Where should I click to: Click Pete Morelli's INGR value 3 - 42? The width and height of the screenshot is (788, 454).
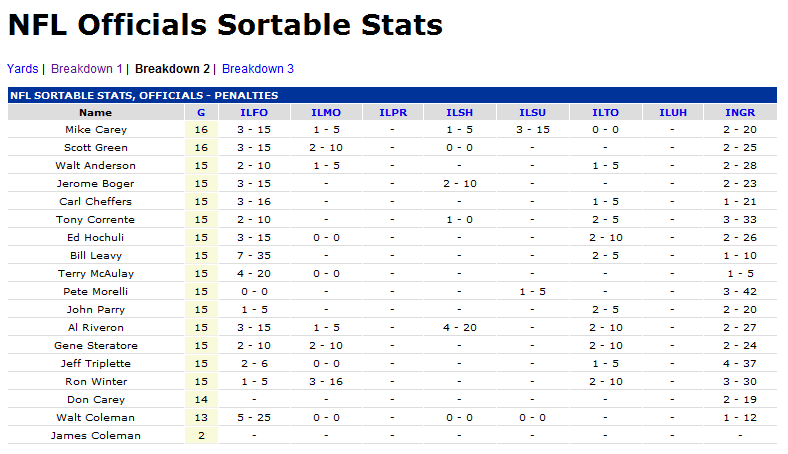(x=742, y=292)
